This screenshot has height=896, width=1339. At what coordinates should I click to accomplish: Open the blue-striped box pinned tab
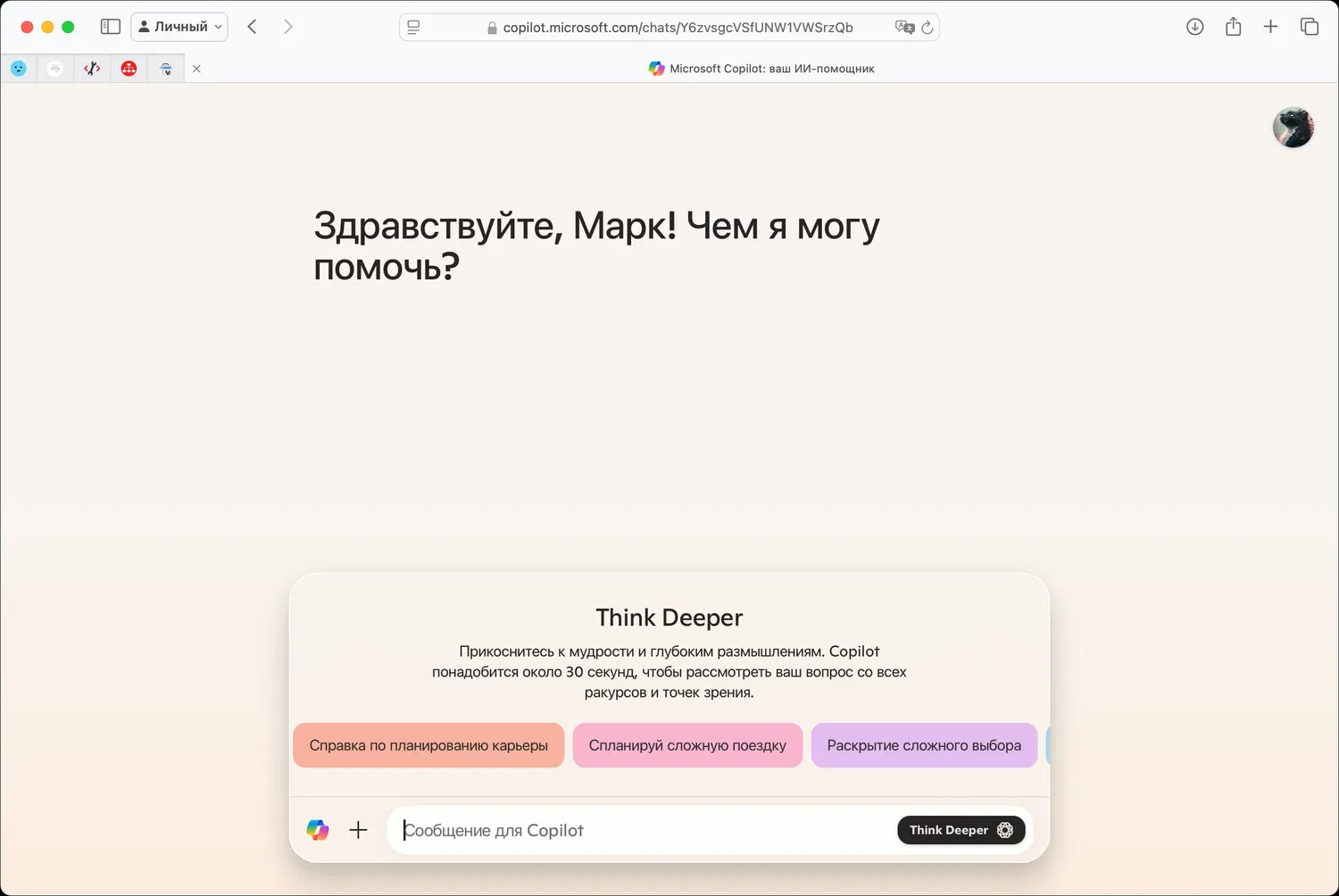166,69
